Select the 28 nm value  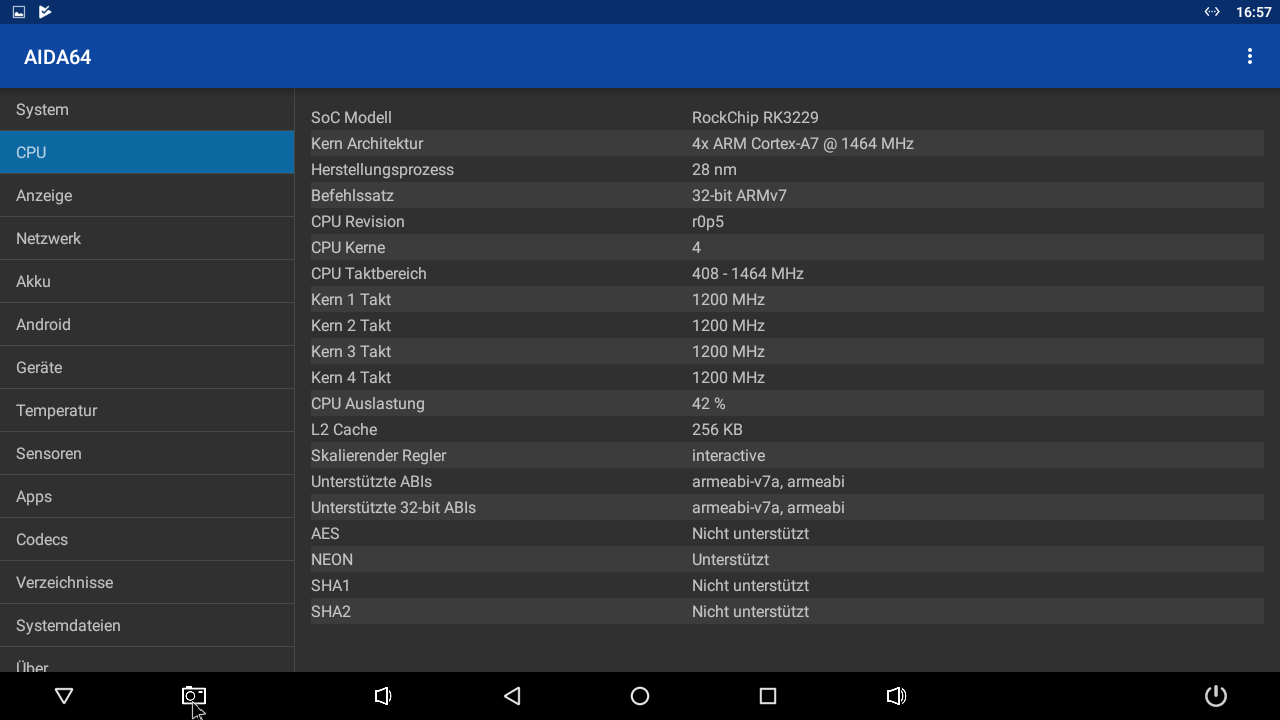coord(714,170)
